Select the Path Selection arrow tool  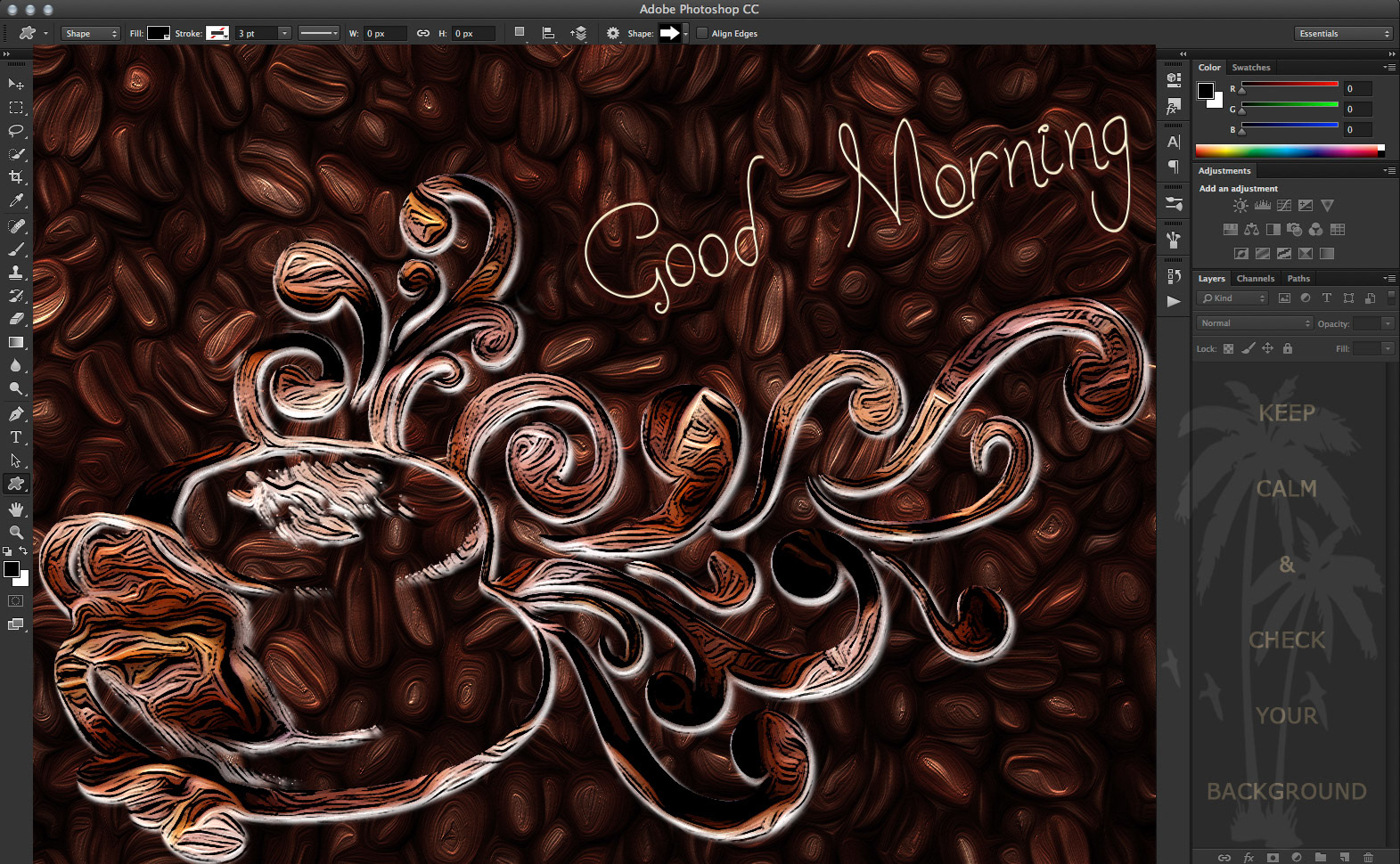[16, 461]
